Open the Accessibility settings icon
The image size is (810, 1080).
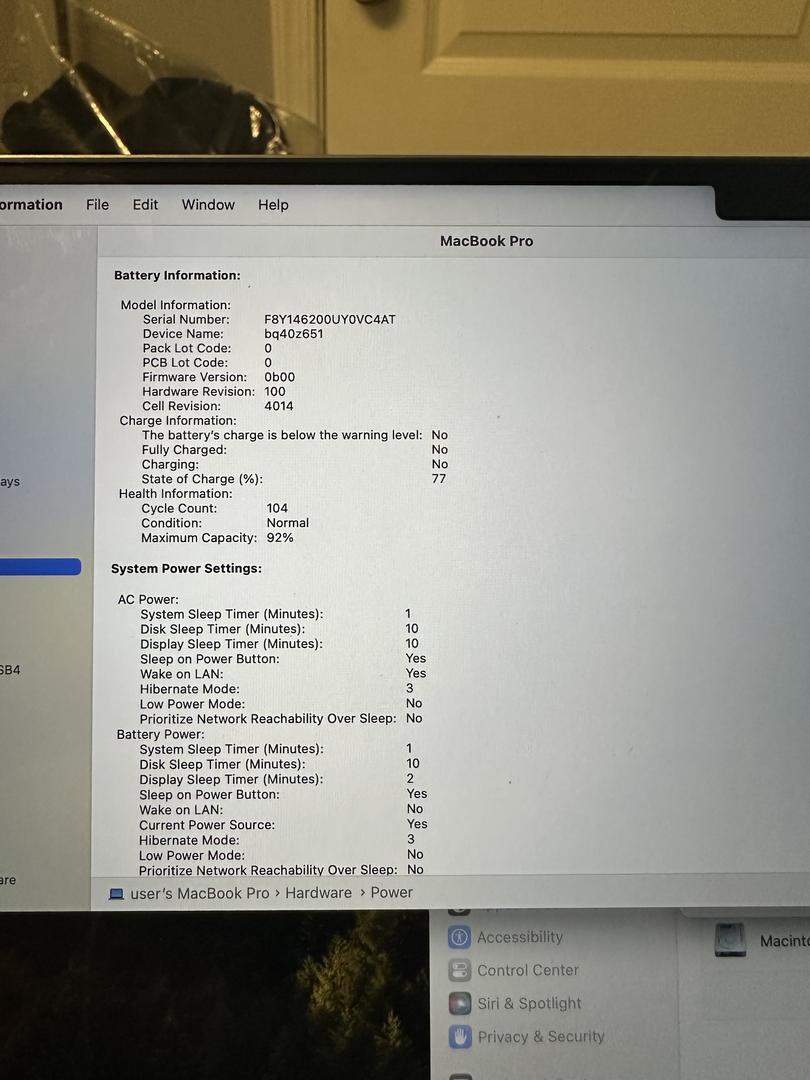tap(459, 937)
